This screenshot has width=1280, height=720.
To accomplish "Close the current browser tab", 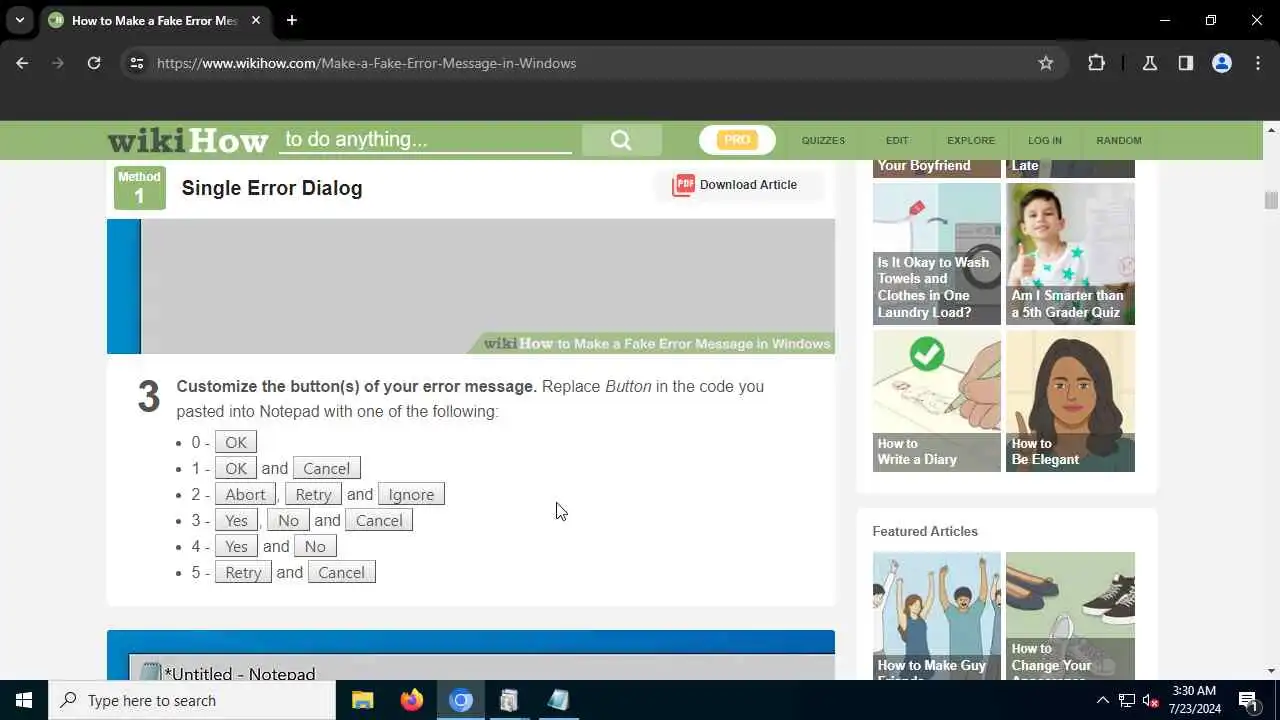I will (256, 20).
